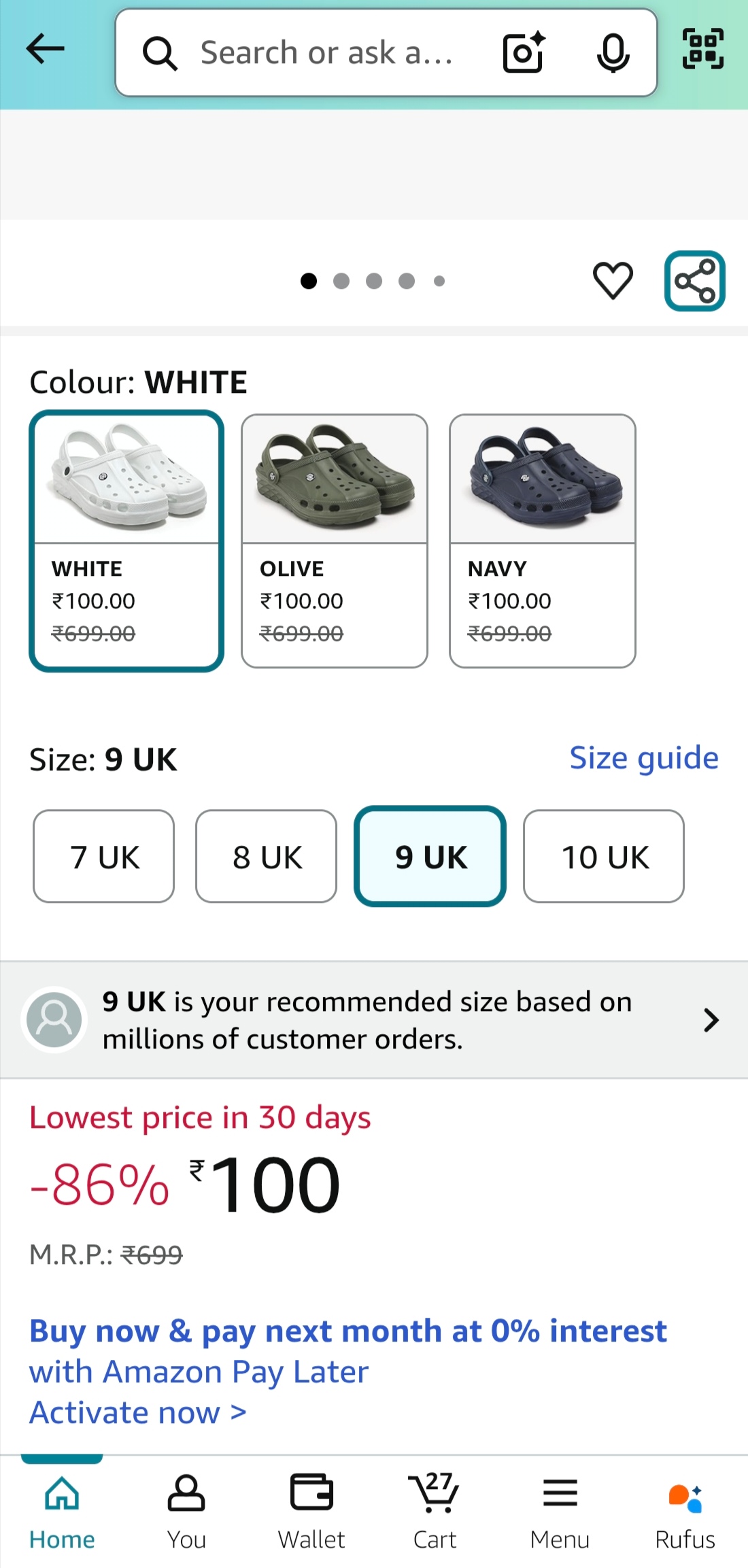Tap Activate now for Amazon Pay Later
The width and height of the screenshot is (748, 1568).
(137, 1413)
